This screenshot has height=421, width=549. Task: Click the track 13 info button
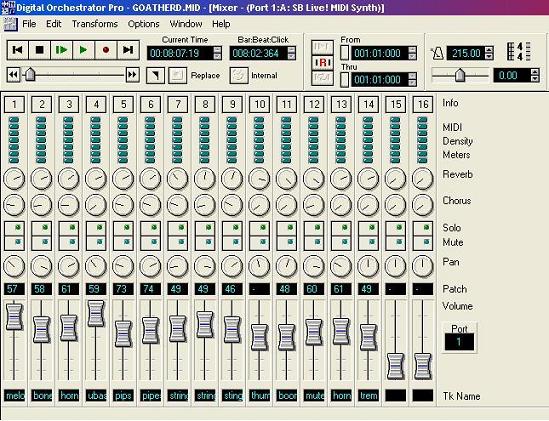point(341,104)
